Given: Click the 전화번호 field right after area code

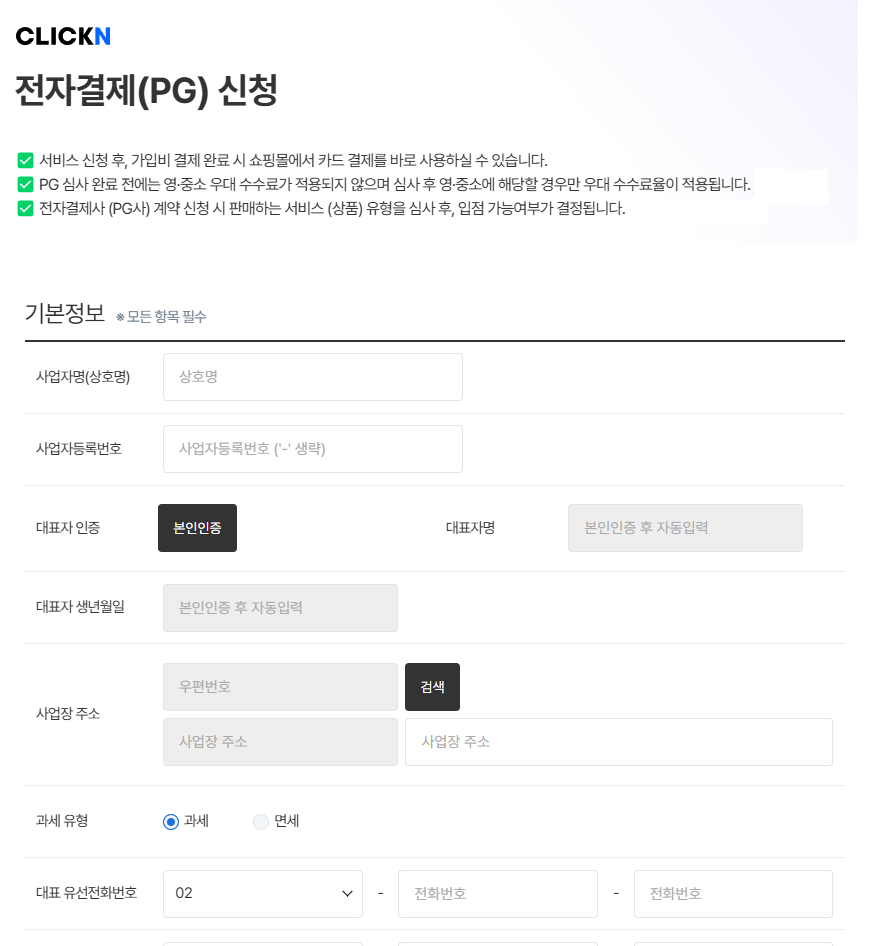Looking at the screenshot, I should coord(497,893).
